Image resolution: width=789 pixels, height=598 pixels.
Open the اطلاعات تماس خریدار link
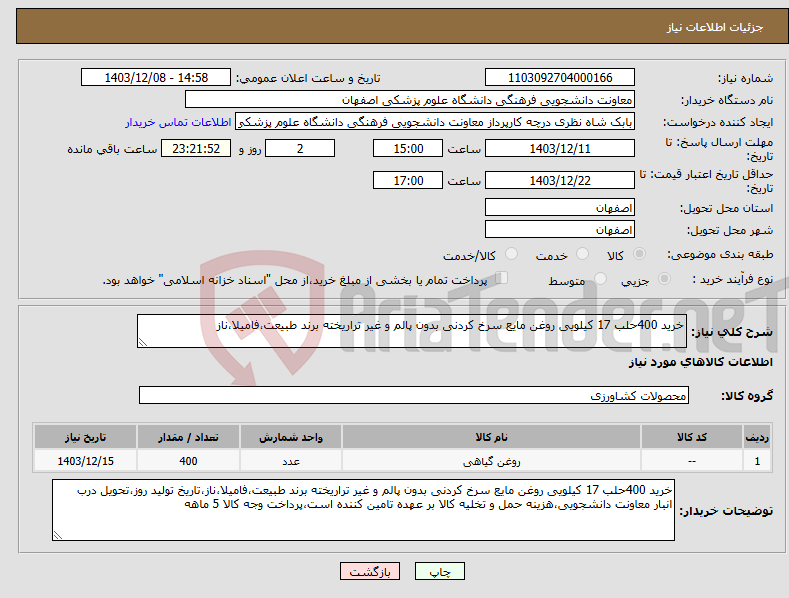point(178,122)
